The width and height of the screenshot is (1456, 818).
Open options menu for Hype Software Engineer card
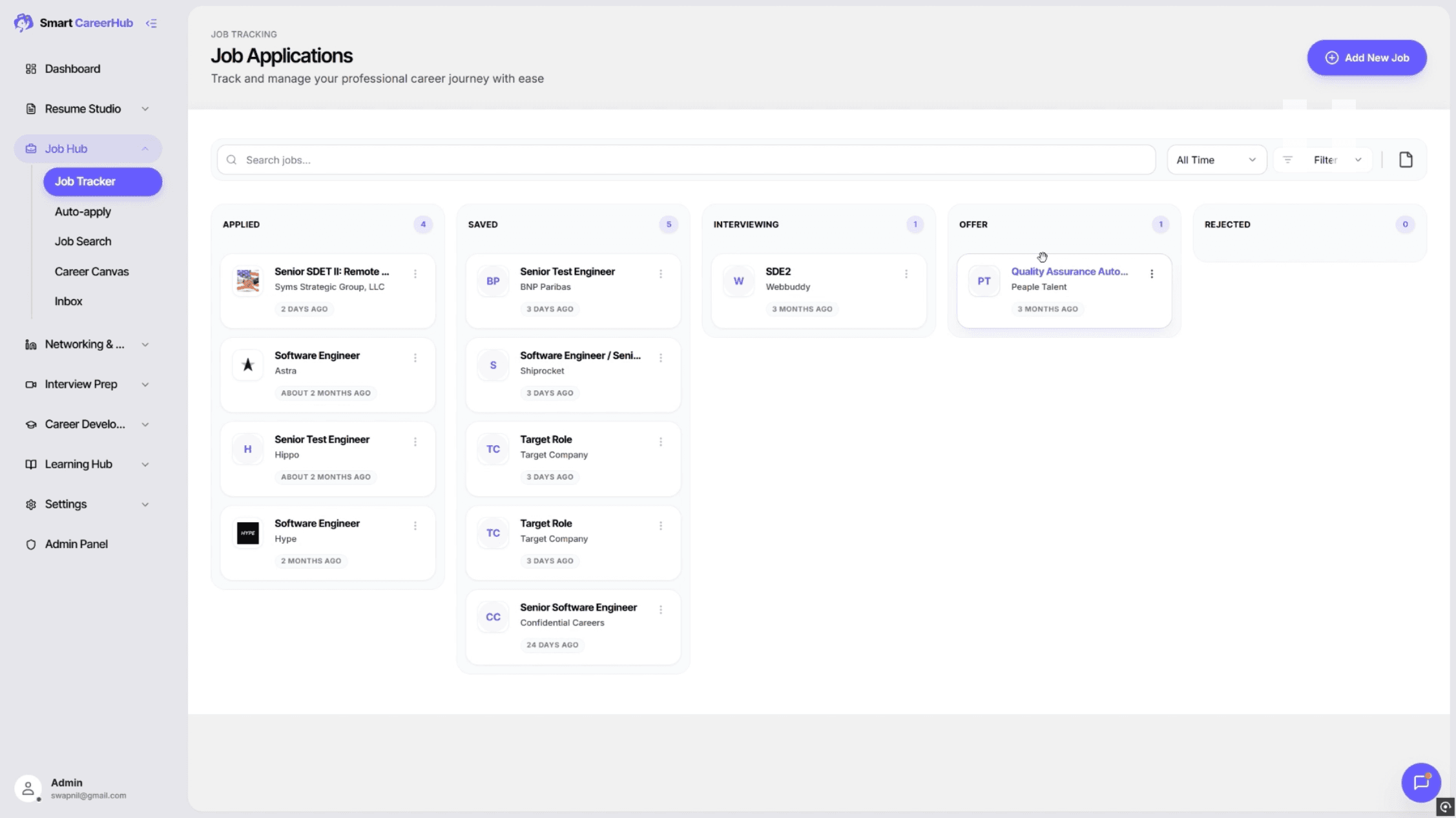(415, 526)
